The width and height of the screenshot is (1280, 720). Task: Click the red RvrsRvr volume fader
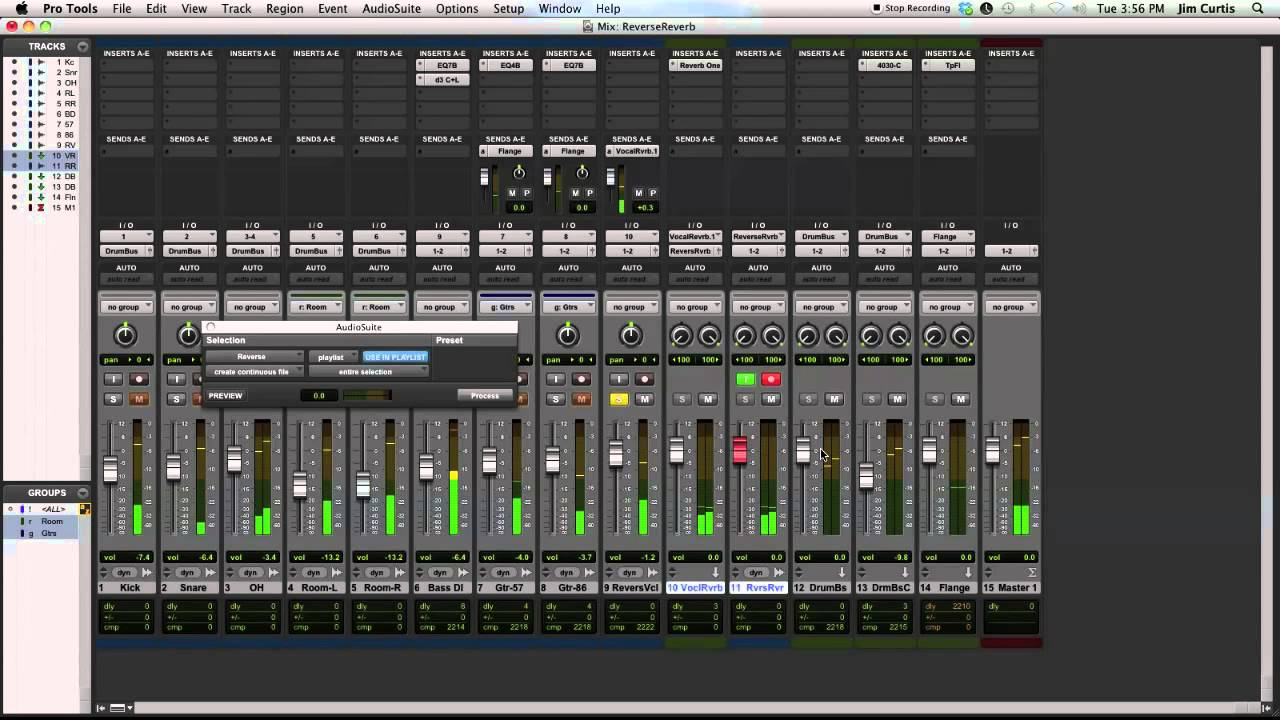tap(740, 452)
